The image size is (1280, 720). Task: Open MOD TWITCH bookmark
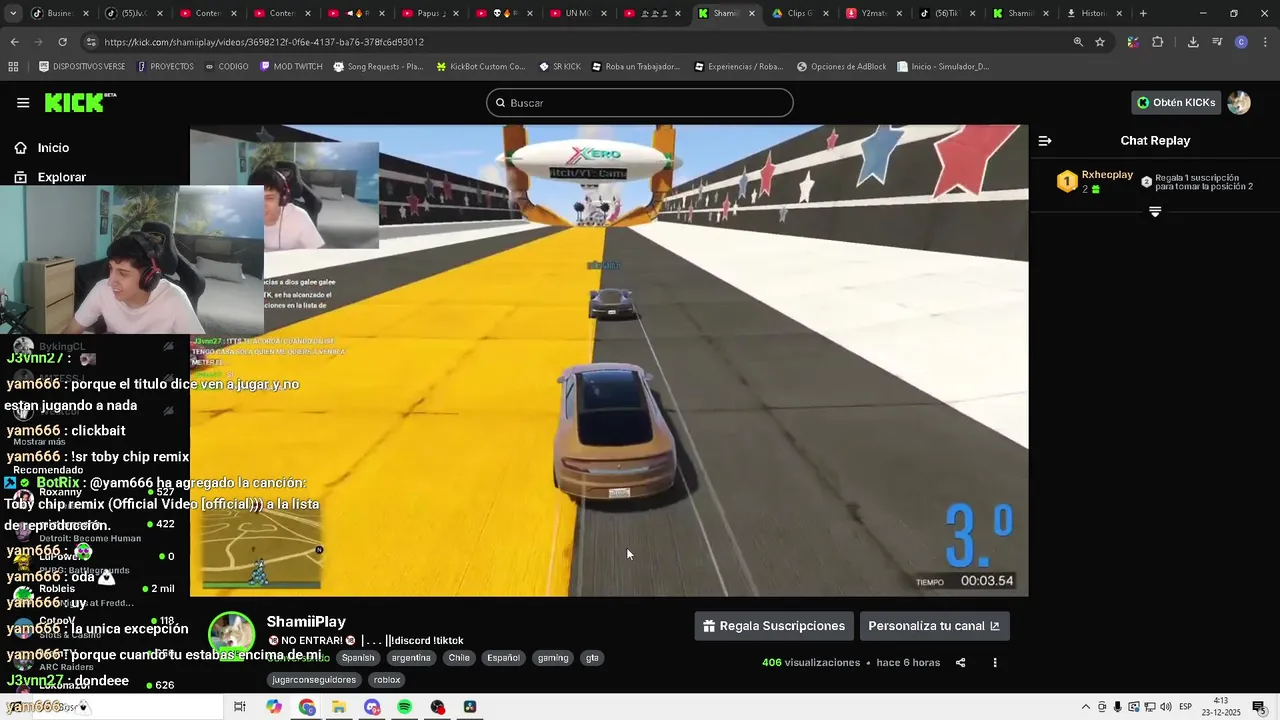pos(291,67)
